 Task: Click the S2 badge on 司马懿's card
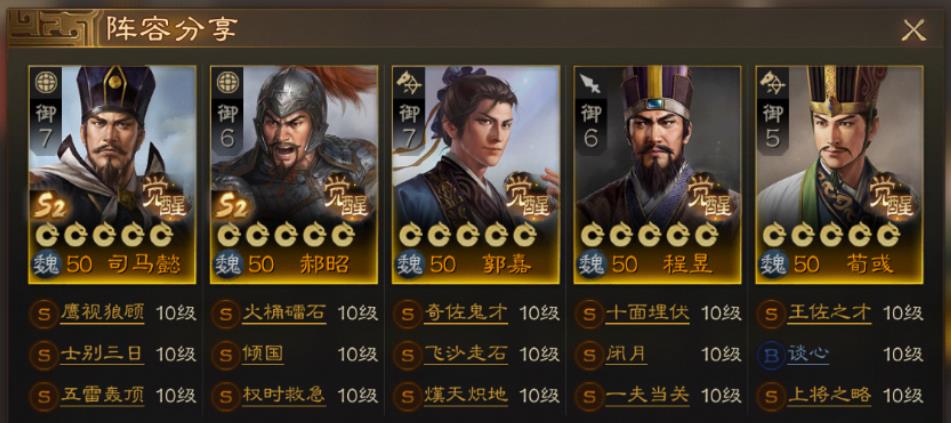click(x=50, y=208)
